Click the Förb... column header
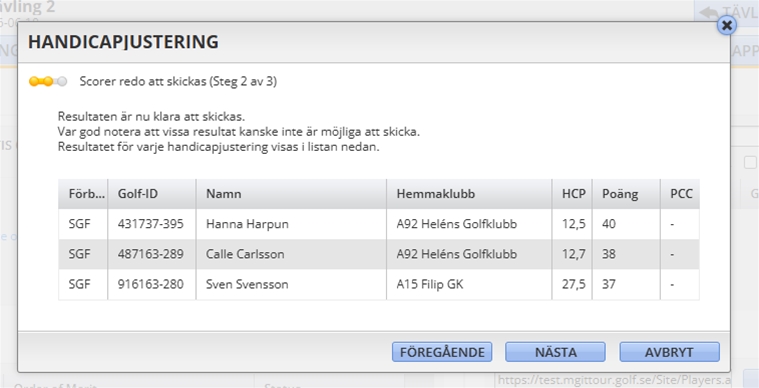Screen dimensions: 759x388 [x=83, y=194]
